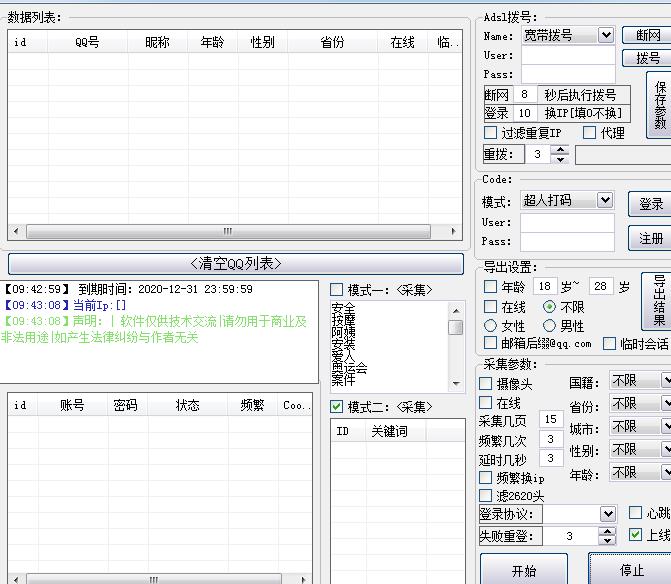Click the 清空QQ列表 button
The height and width of the screenshot is (584, 671).
pyautogui.click(x=236, y=264)
